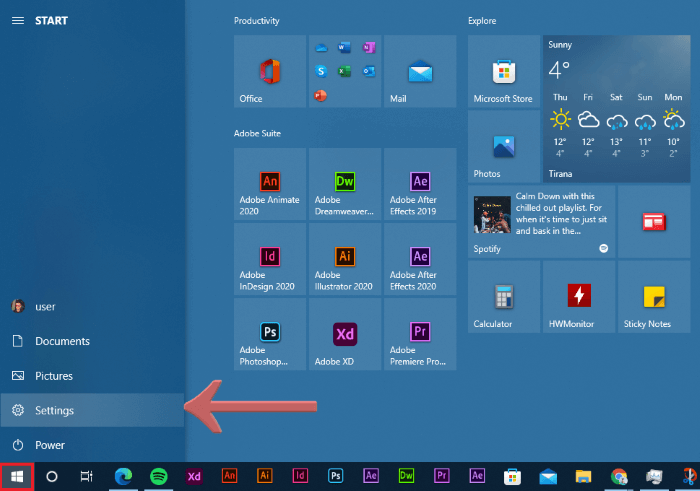Open the Mail tile in Productivity
Screen dimensions: 700x491
pos(420,71)
